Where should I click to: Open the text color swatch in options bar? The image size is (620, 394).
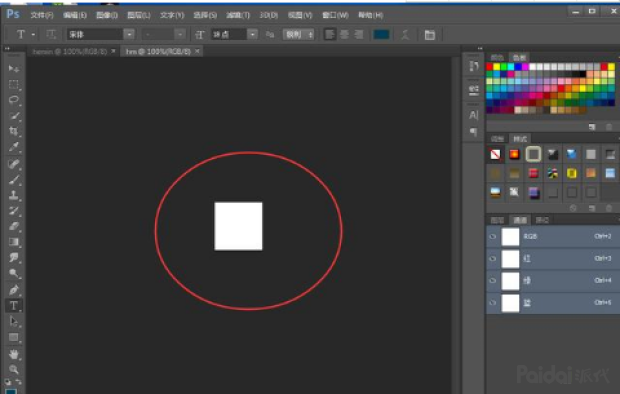(381, 35)
